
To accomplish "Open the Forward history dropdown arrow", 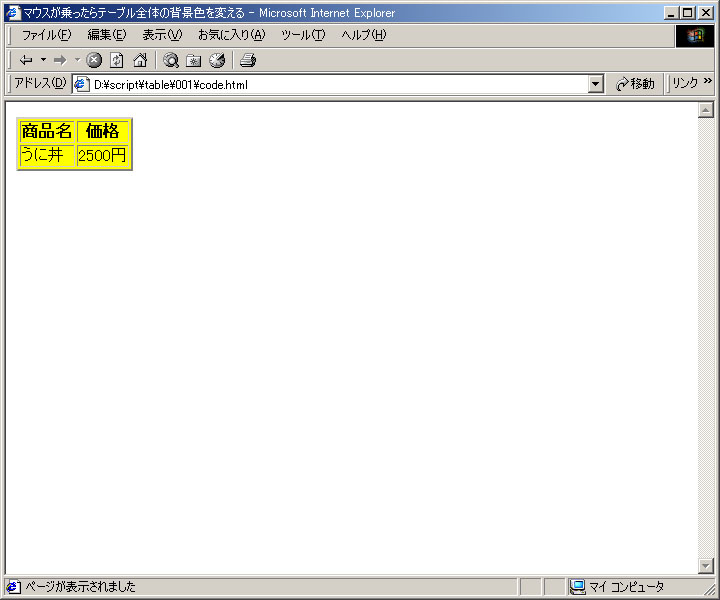I will (77, 60).
